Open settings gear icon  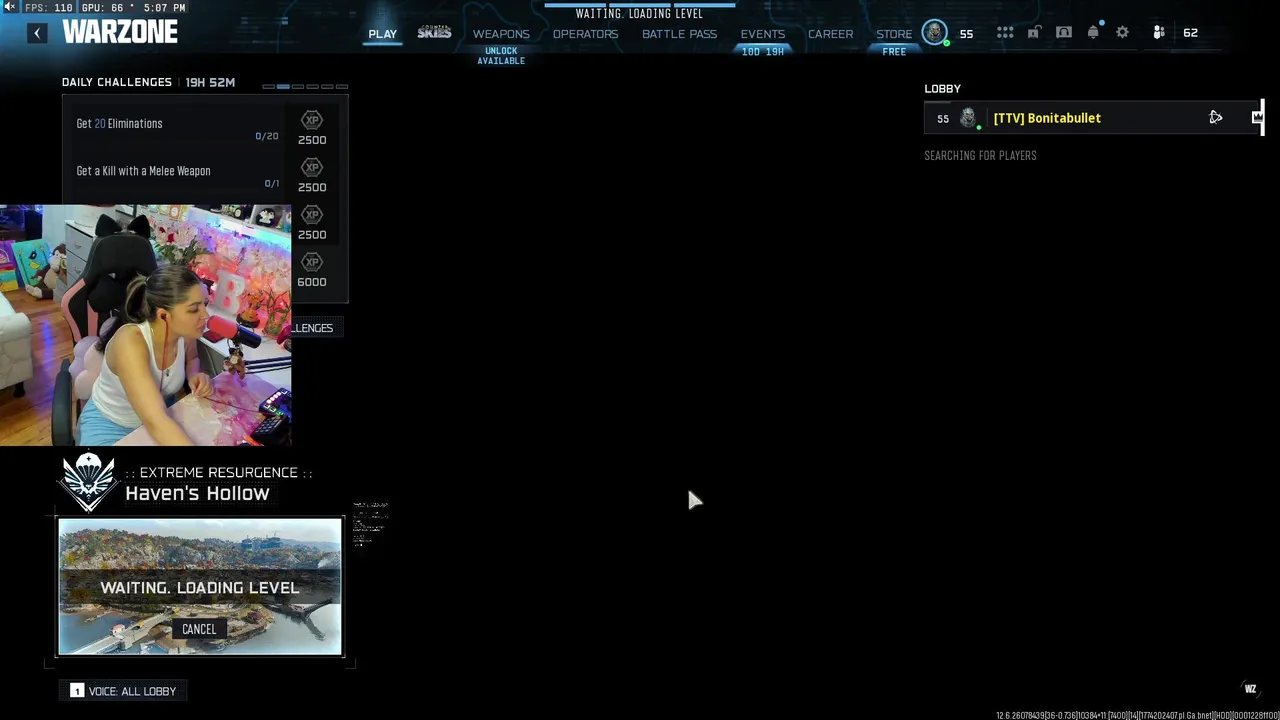pyautogui.click(x=1122, y=33)
